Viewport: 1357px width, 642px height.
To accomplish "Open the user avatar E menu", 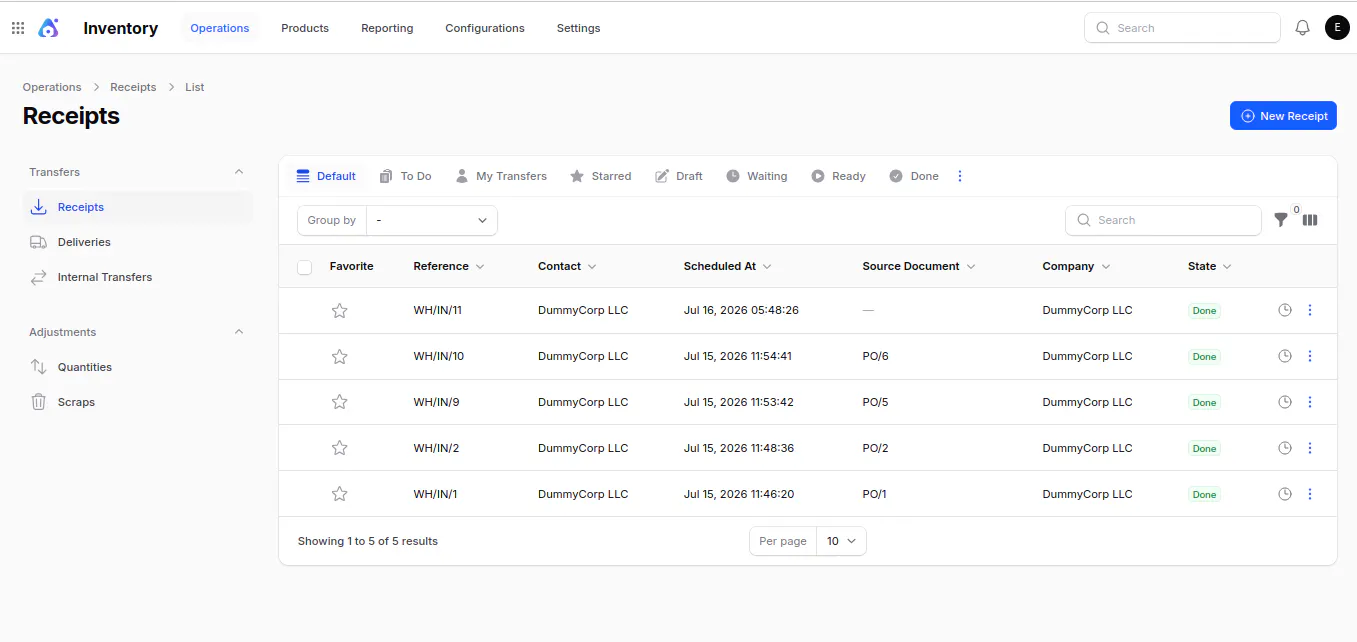I will pyautogui.click(x=1337, y=28).
